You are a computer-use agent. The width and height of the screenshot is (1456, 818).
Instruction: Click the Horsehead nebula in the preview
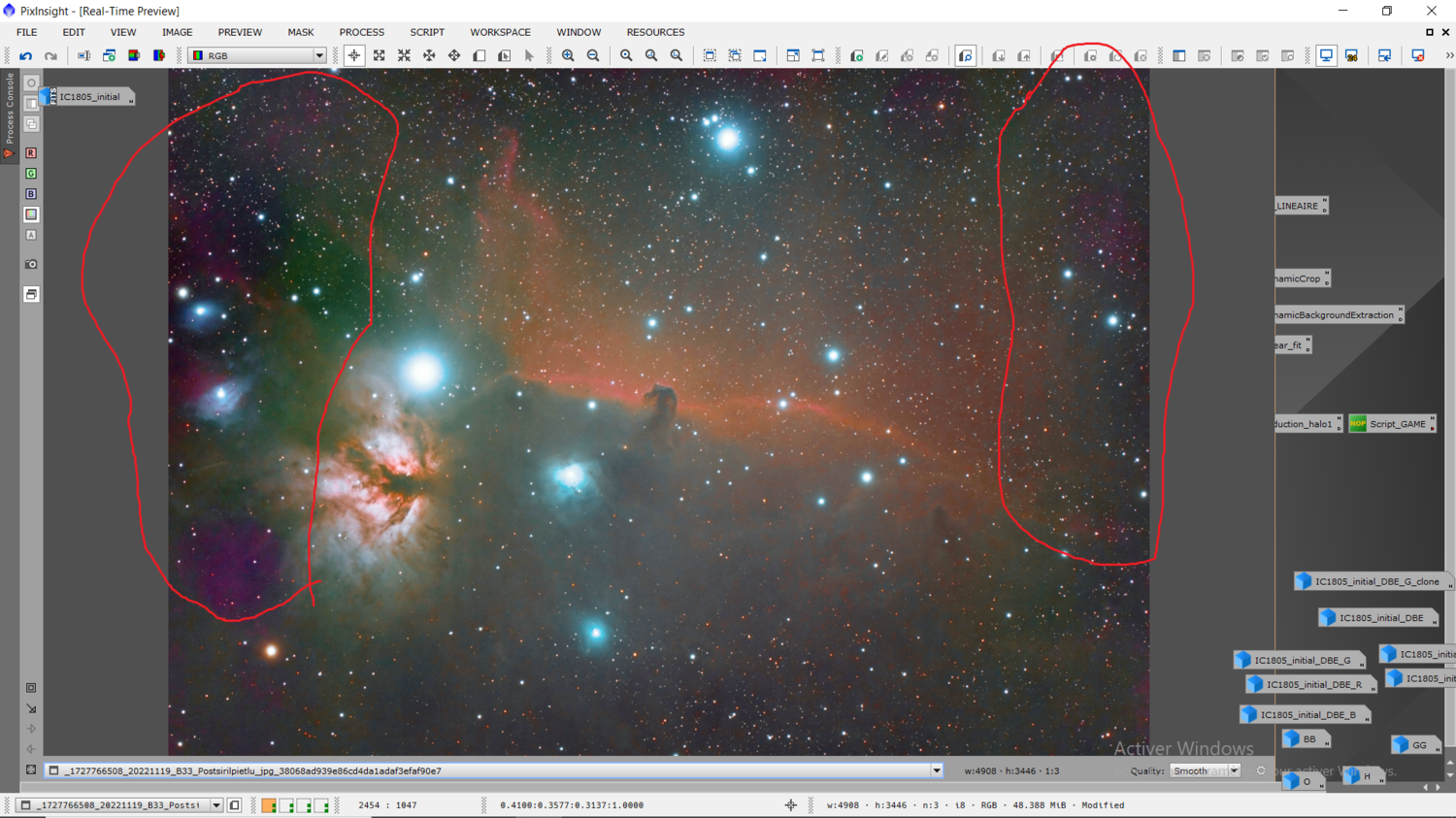(x=662, y=401)
